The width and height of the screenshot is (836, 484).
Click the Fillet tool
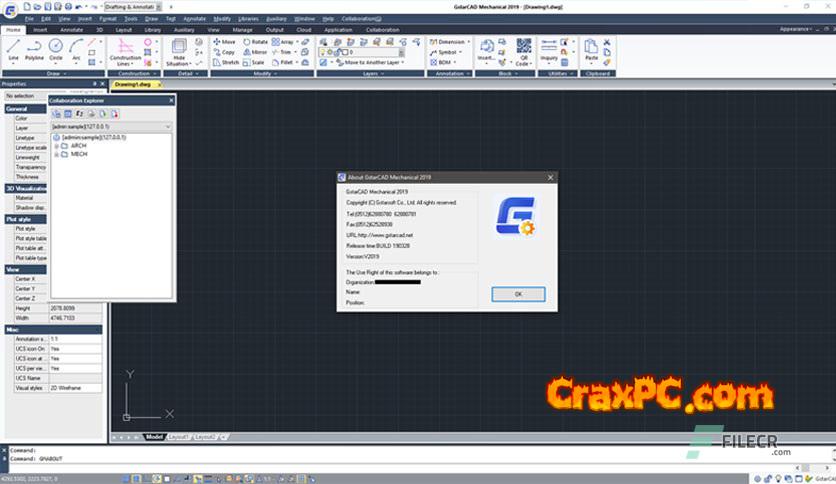pos(283,62)
